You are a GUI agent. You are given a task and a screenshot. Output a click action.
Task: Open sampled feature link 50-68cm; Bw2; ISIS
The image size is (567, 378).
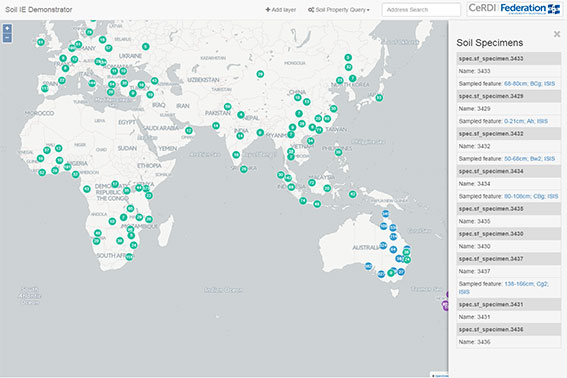click(529, 159)
